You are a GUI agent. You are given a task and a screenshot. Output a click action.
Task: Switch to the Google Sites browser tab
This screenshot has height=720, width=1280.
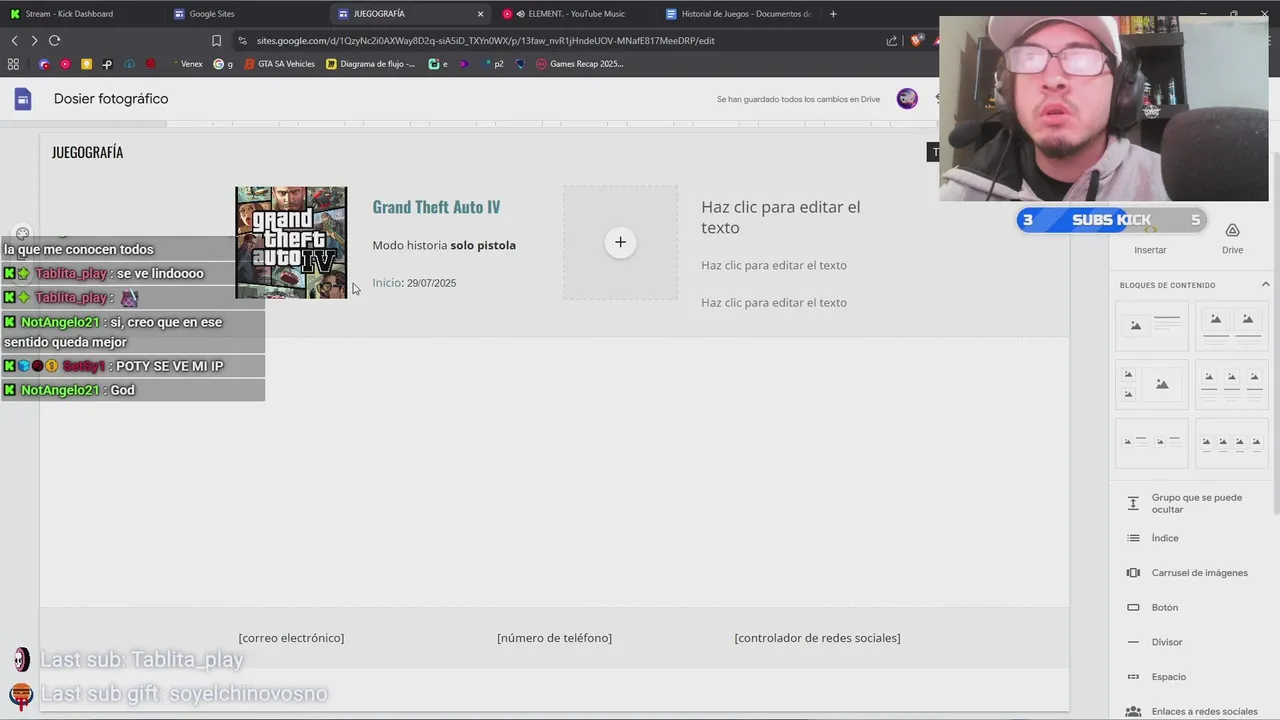[x=243, y=14]
